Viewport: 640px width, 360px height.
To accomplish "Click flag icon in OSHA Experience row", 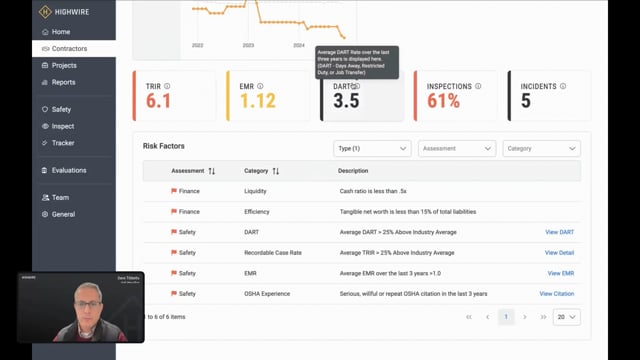I will [x=173, y=293].
